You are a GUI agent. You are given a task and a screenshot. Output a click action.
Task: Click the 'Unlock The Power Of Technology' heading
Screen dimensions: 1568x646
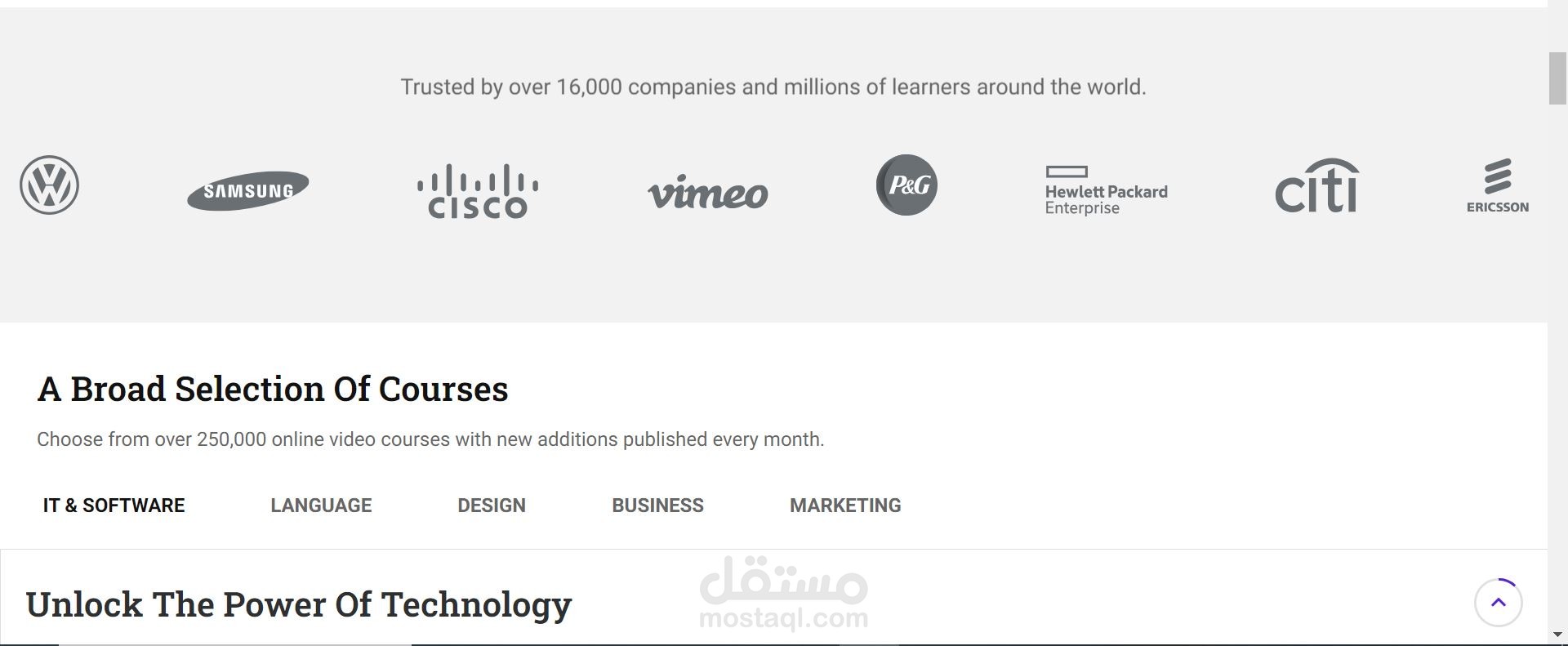(298, 604)
